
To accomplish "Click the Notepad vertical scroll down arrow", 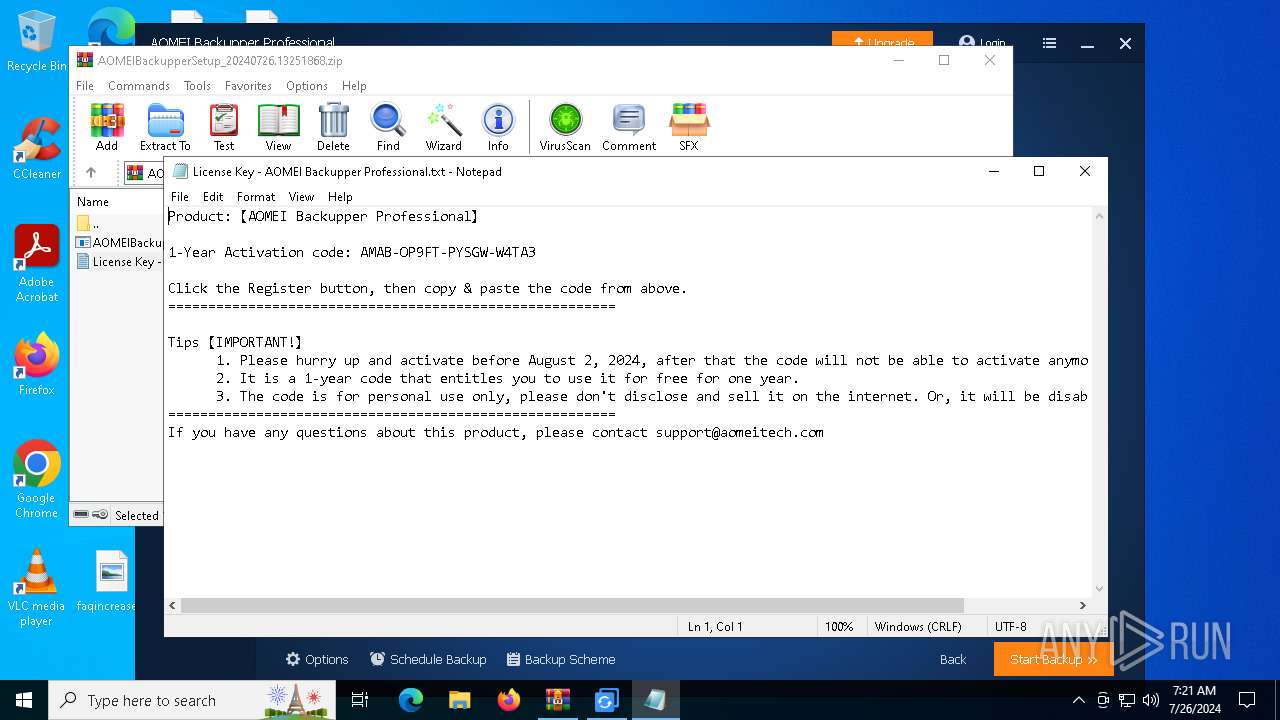I will [x=1100, y=589].
